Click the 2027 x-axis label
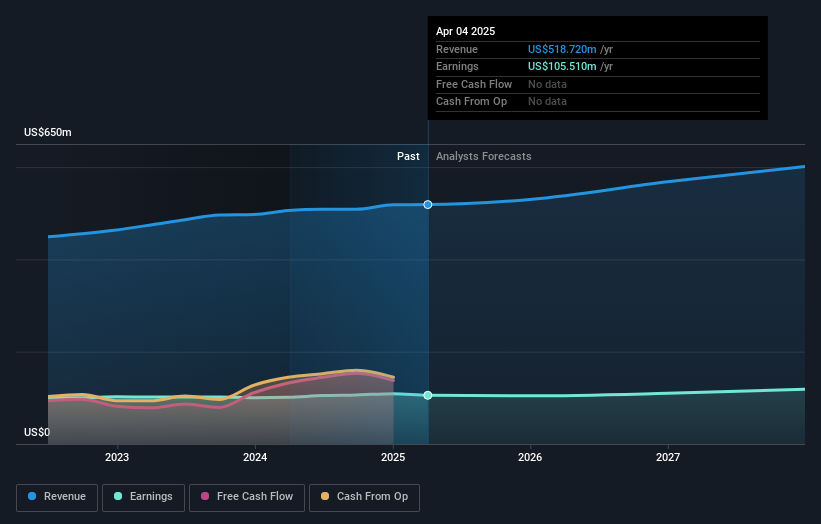This screenshot has height=524, width=821. [x=668, y=458]
